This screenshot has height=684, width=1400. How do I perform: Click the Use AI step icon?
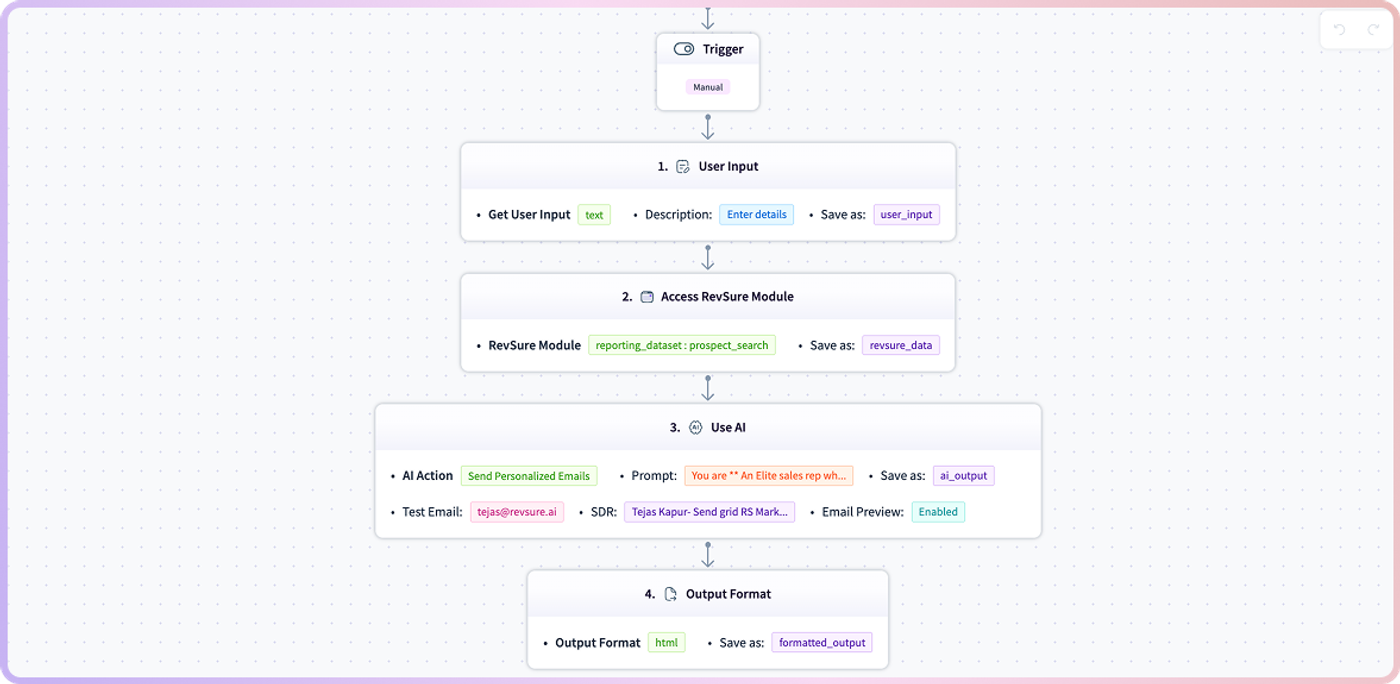(x=696, y=427)
